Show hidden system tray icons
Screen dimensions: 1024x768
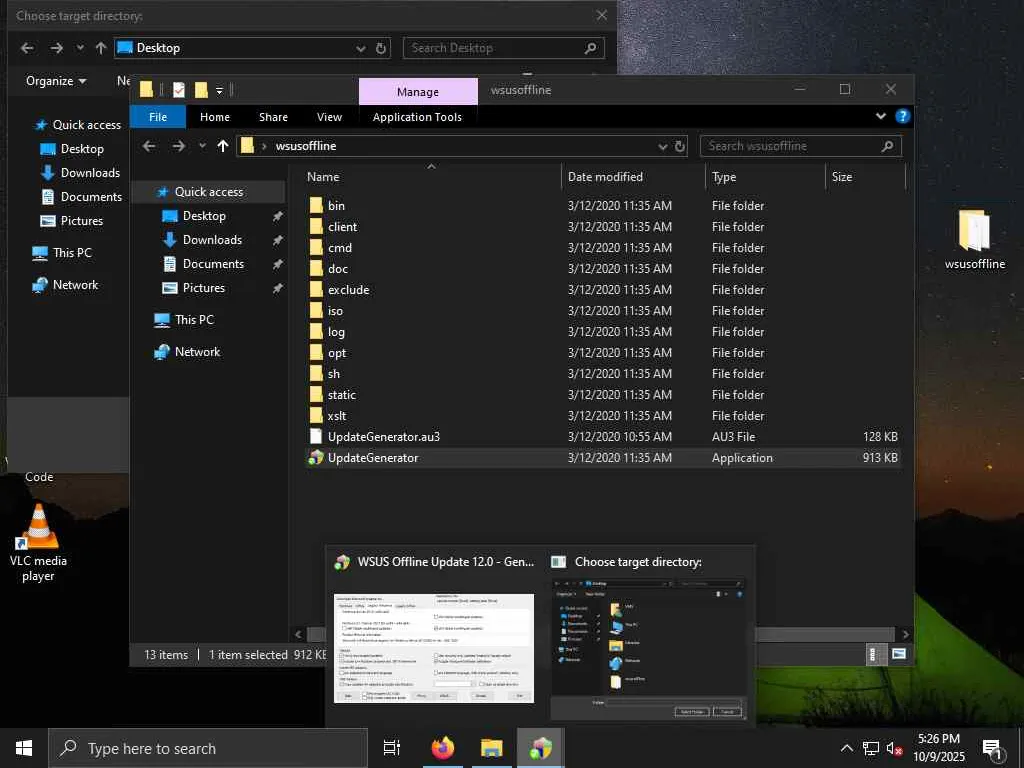846,748
